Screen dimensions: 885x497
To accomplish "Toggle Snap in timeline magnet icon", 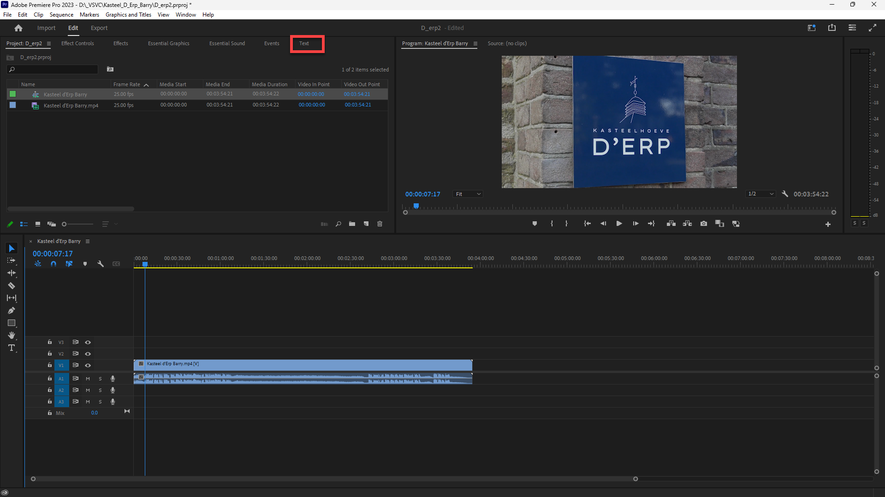I will pos(53,263).
